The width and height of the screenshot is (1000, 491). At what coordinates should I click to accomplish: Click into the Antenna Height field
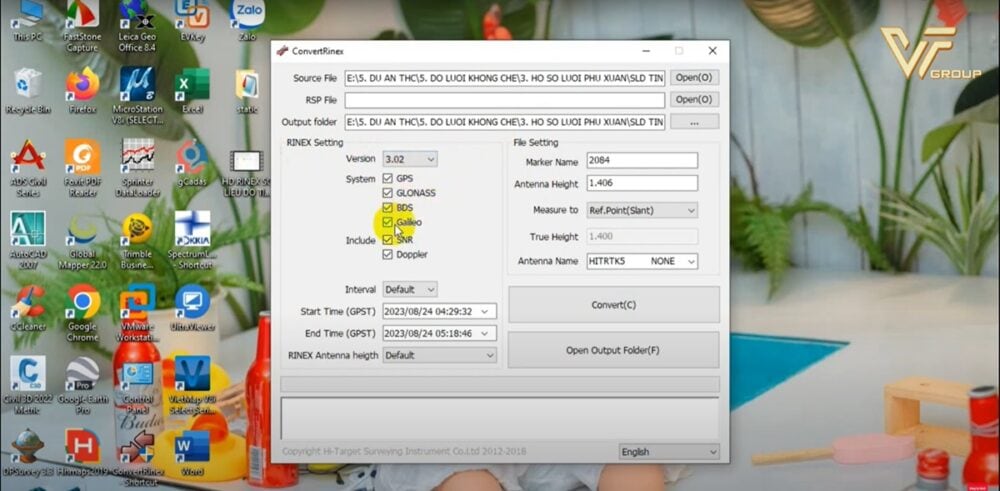point(641,183)
